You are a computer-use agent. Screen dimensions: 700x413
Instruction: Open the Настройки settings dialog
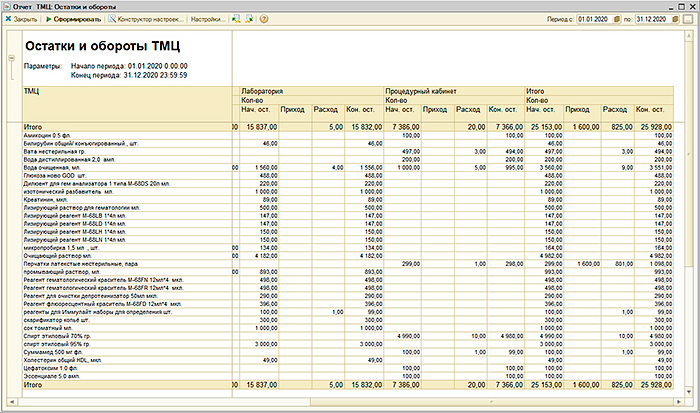(x=207, y=19)
